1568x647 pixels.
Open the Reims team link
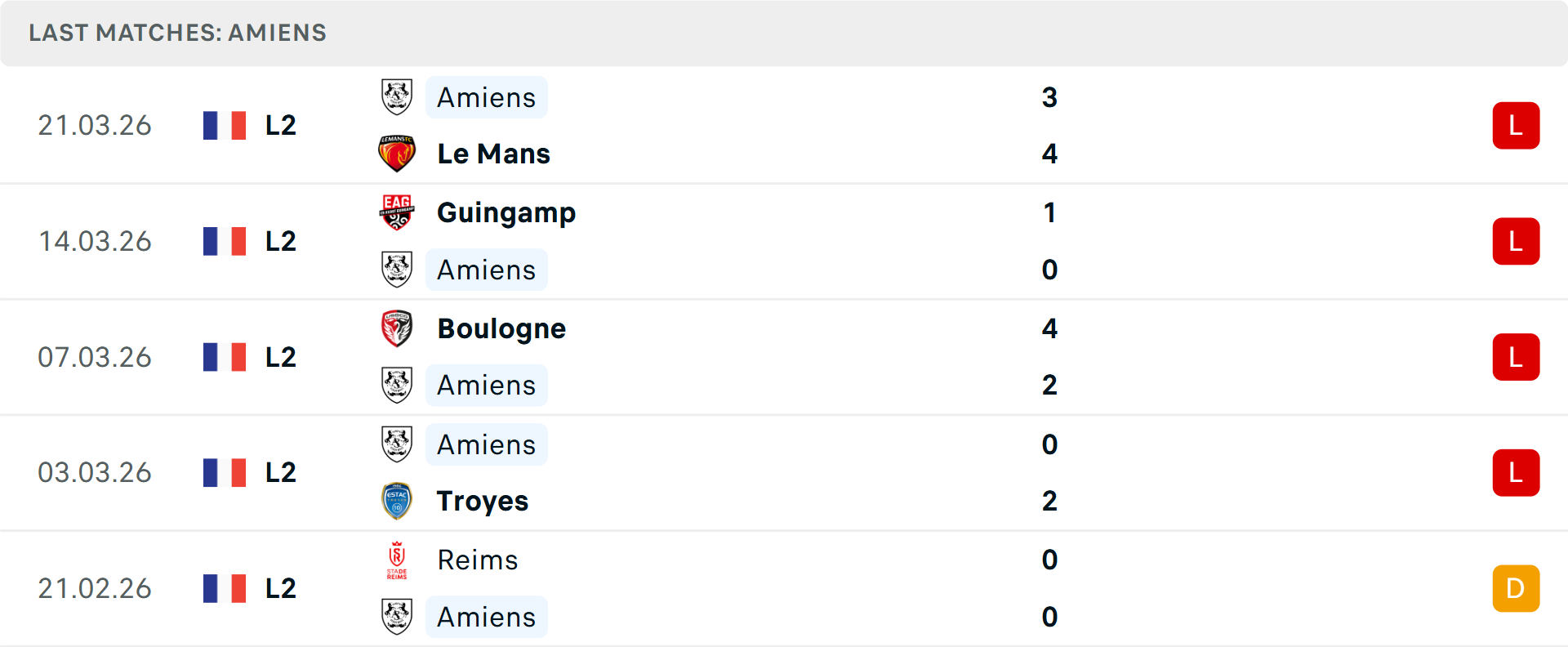click(x=478, y=560)
